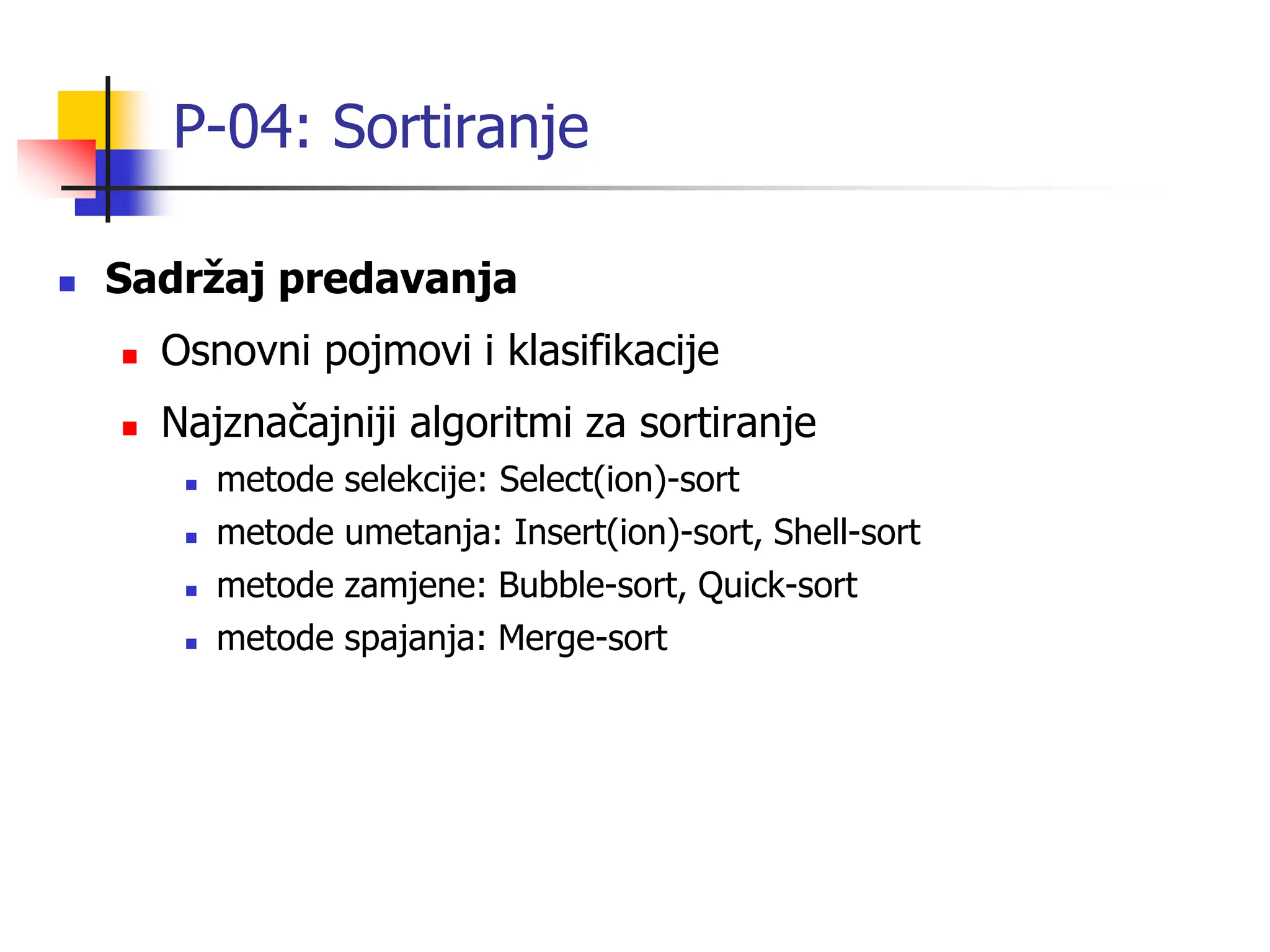
Task: Select the bullet next to metode umetanja
Action: click(x=191, y=538)
